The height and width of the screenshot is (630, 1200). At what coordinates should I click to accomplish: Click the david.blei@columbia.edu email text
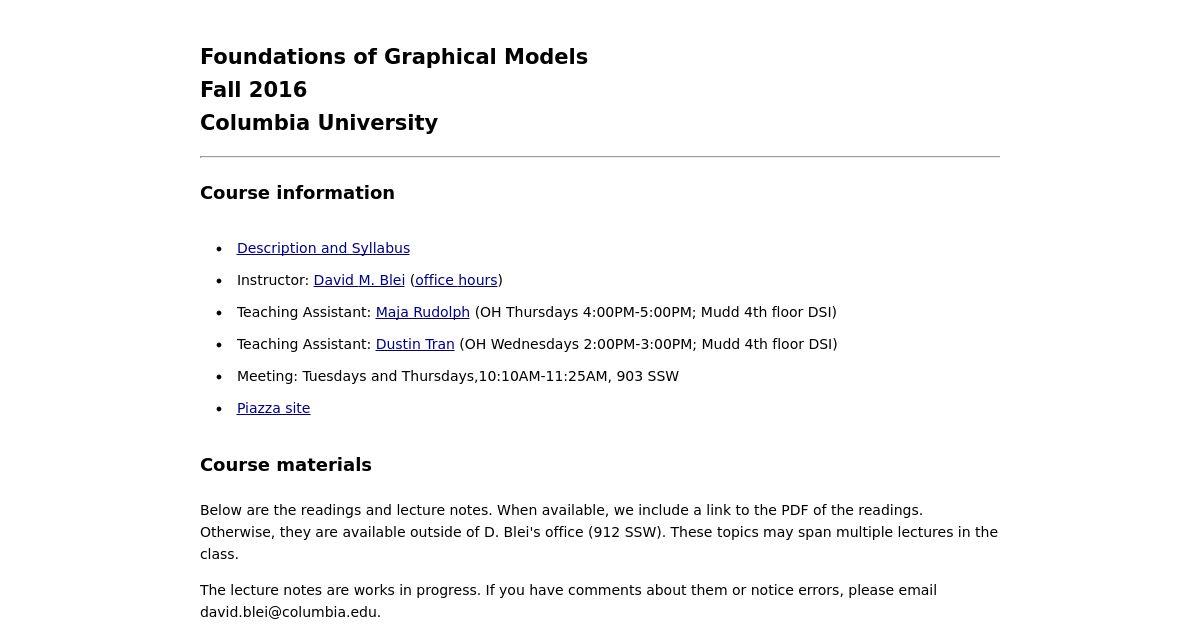click(x=290, y=612)
